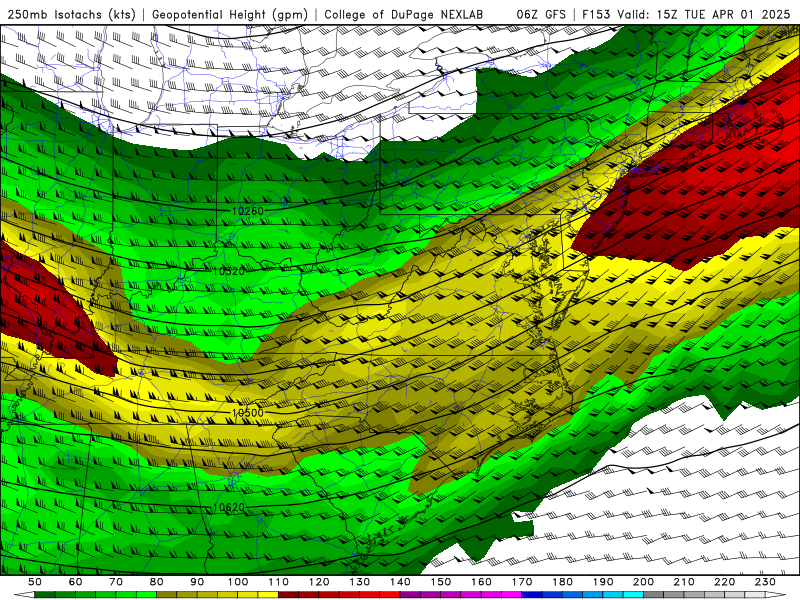This screenshot has height=600, width=800.
Task: Click the 210 value on the color scale
Action: pyautogui.click(x=684, y=582)
